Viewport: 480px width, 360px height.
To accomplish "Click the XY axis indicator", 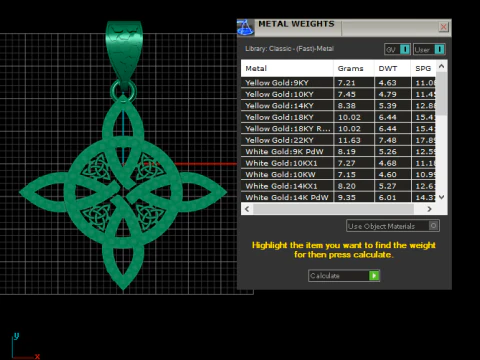I will click(26, 346).
